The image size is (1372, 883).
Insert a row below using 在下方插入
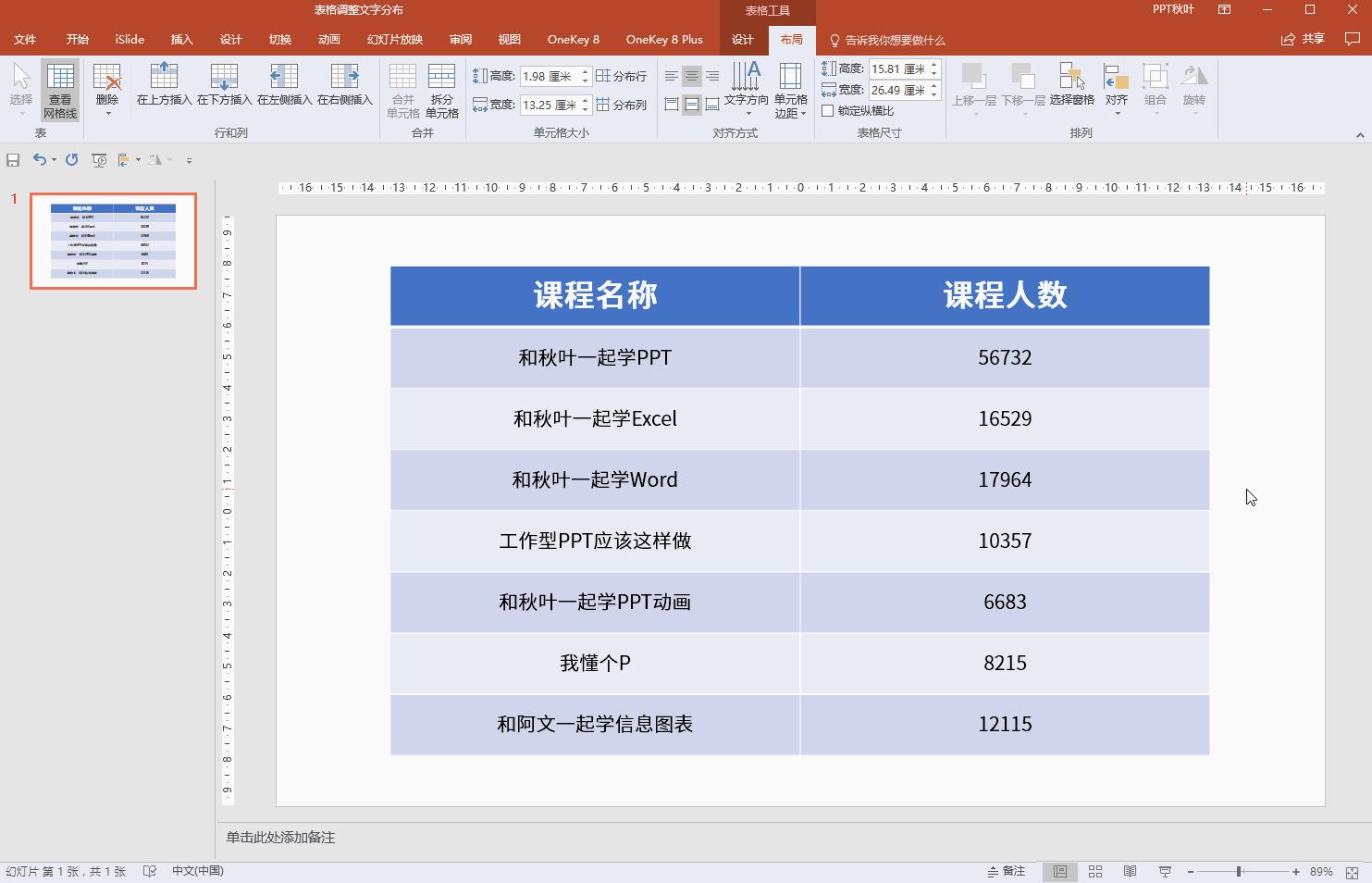[223, 88]
